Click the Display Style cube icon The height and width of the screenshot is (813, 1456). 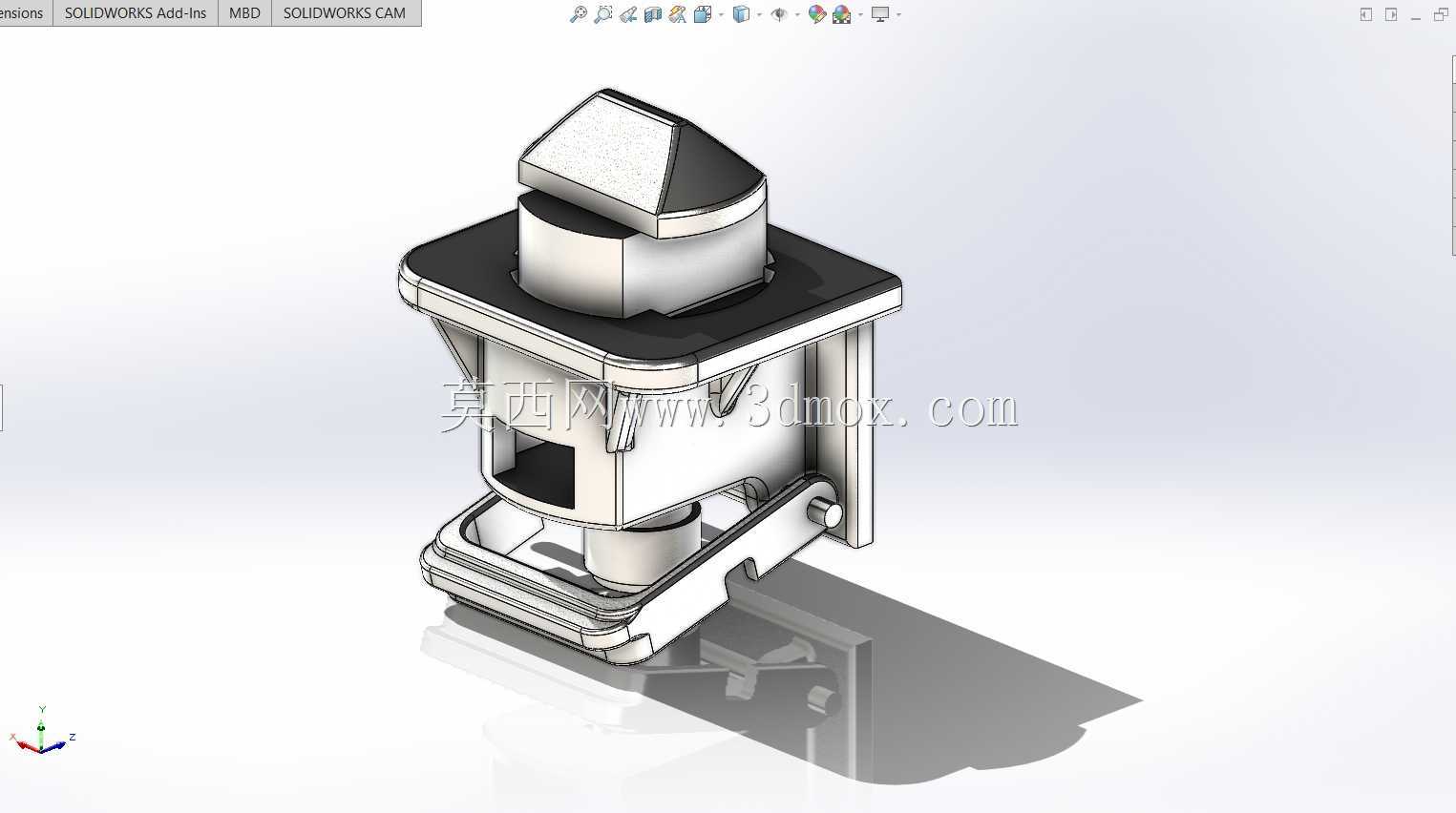741,14
